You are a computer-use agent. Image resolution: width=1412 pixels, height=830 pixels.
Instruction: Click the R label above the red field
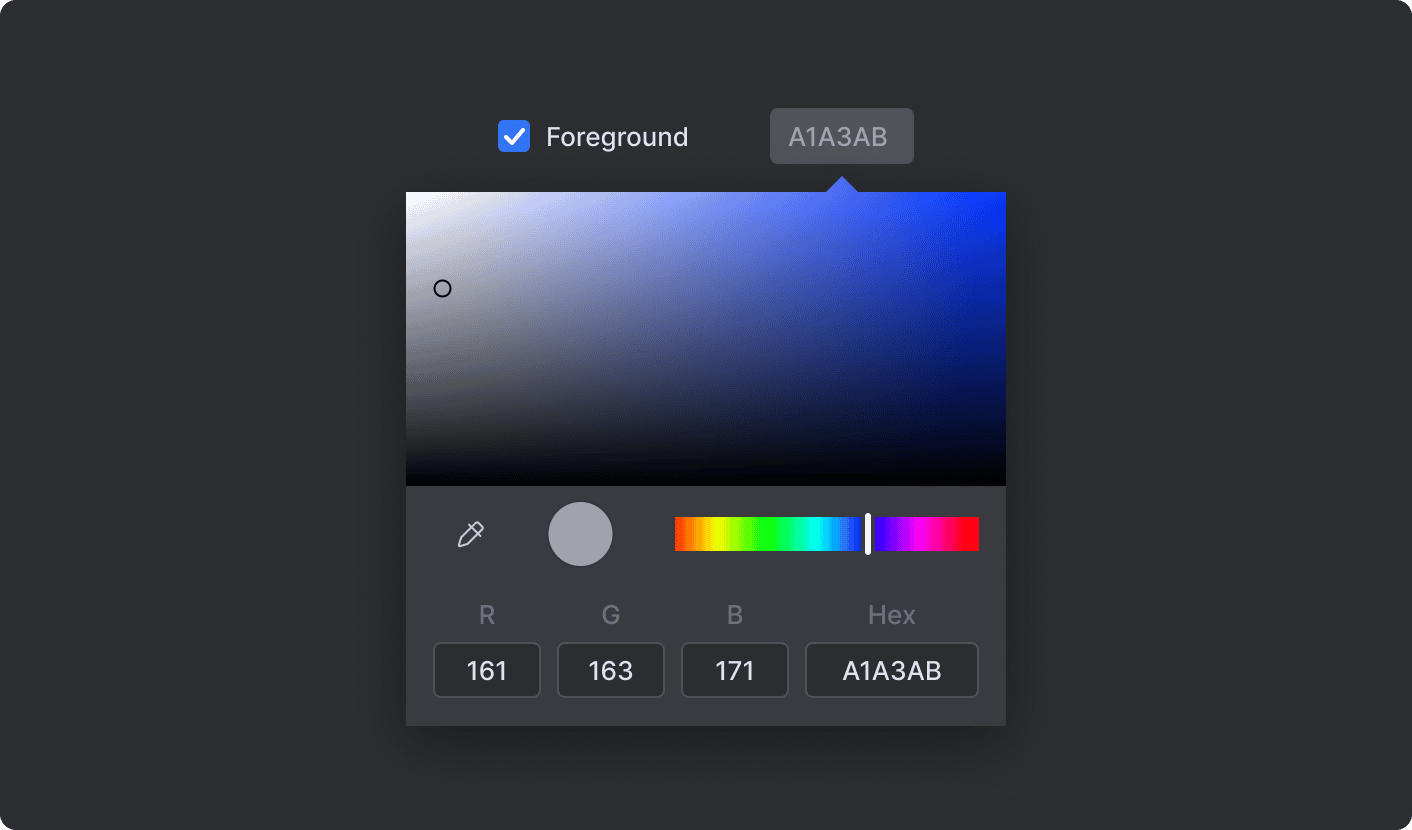[x=487, y=614]
